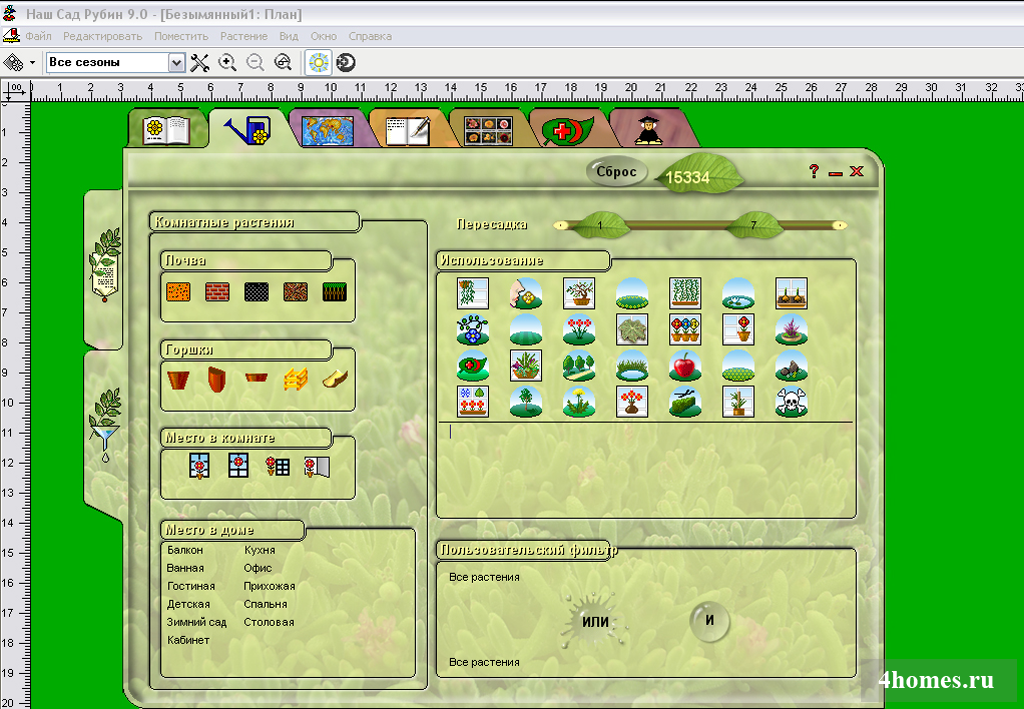This screenshot has width=1024, height=709.
Task: Choose the wooden clog-shaped planter
Action: coord(335,379)
